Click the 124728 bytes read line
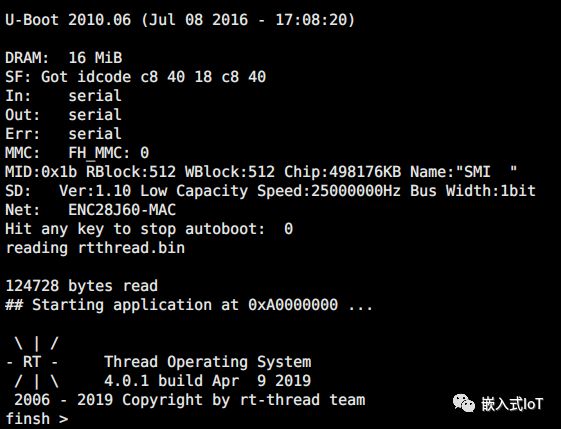Image resolution: width=561 pixels, height=429 pixels. [82, 286]
